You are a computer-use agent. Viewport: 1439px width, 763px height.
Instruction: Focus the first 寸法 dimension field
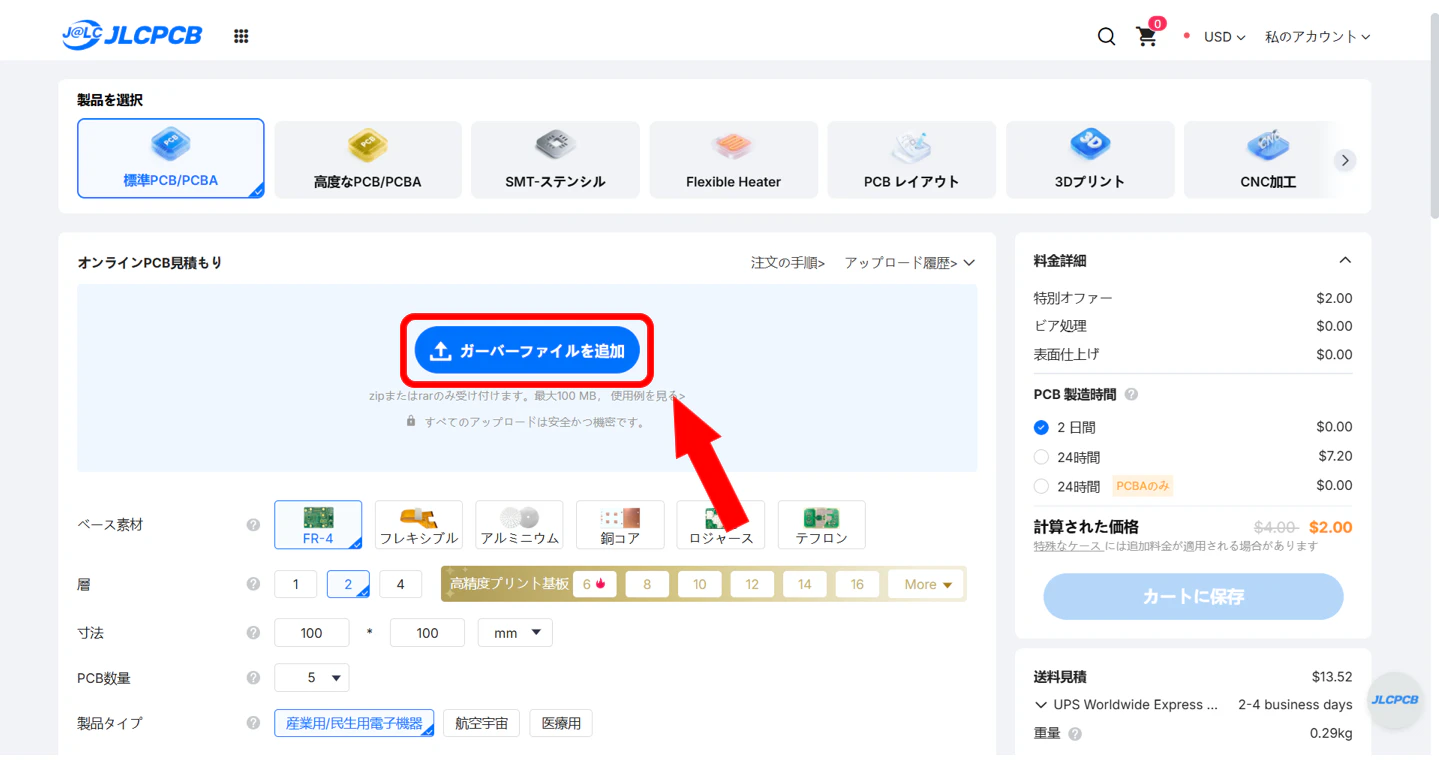tap(312, 632)
